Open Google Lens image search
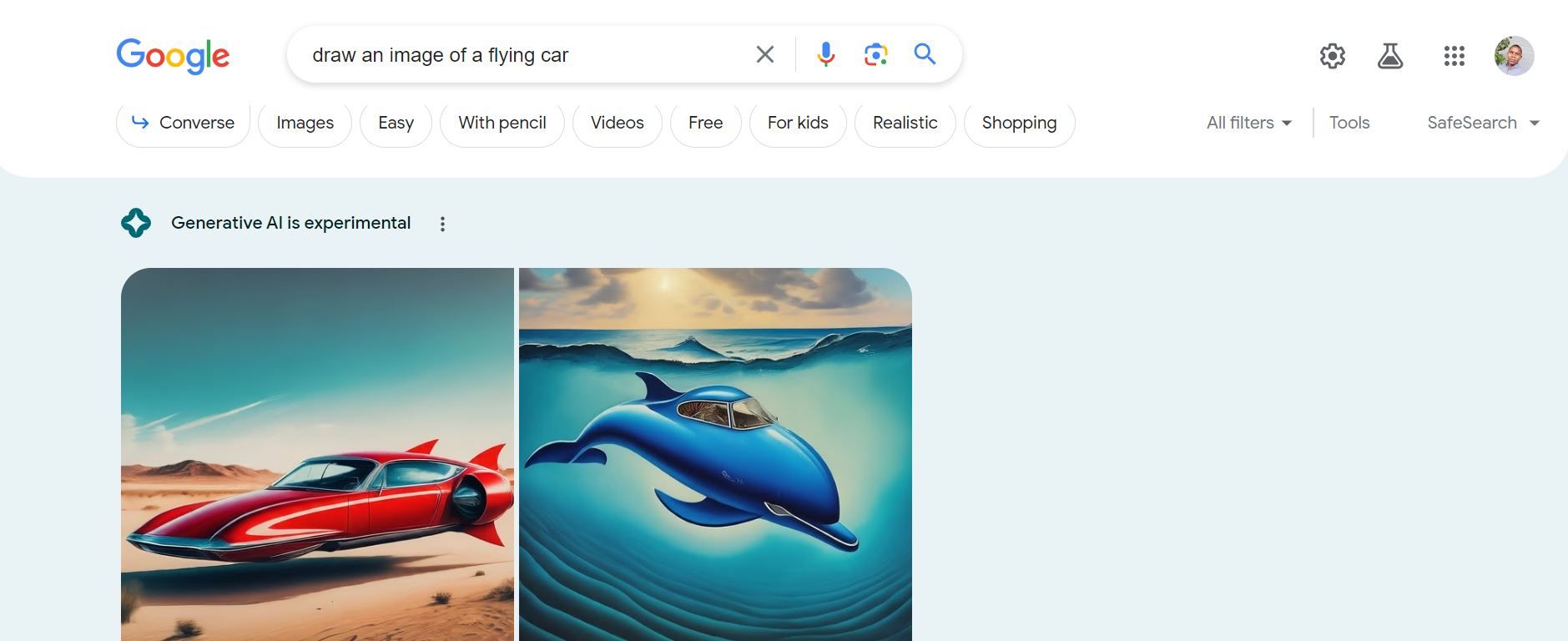Screen dimensions: 1568x641 (874, 53)
